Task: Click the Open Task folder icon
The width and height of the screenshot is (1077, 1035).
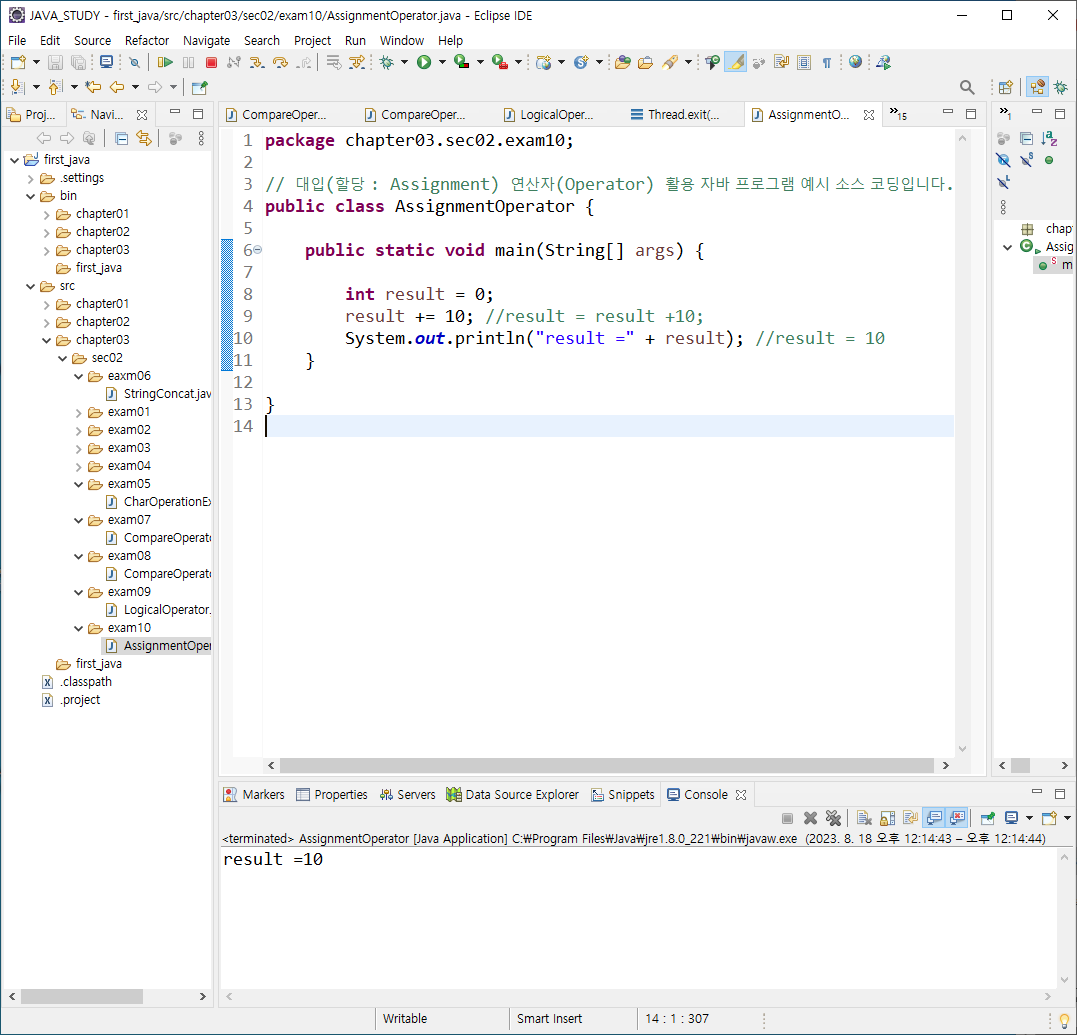Action: (646, 62)
